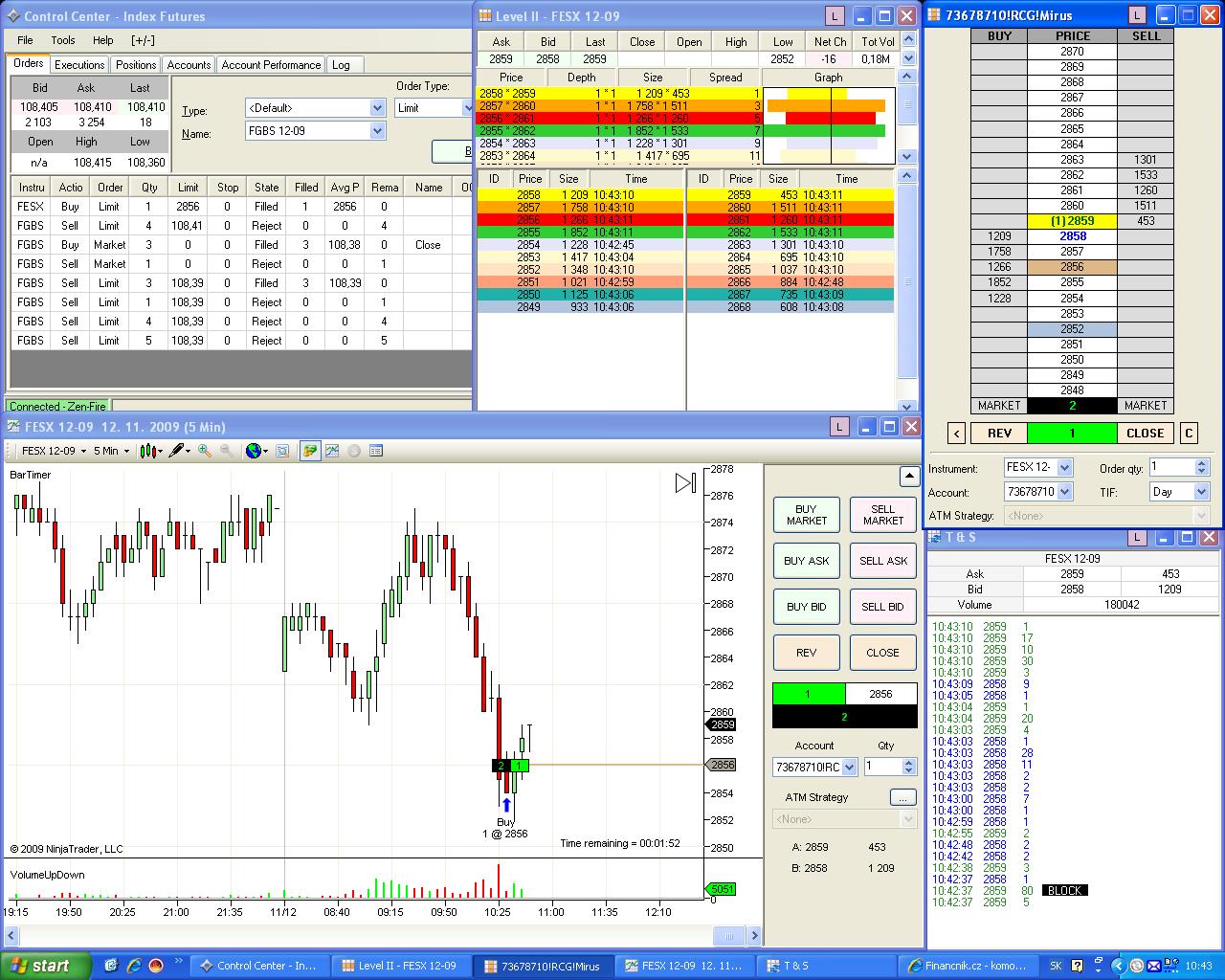Click the SELL ASK button
1225x980 pixels.
(x=883, y=561)
